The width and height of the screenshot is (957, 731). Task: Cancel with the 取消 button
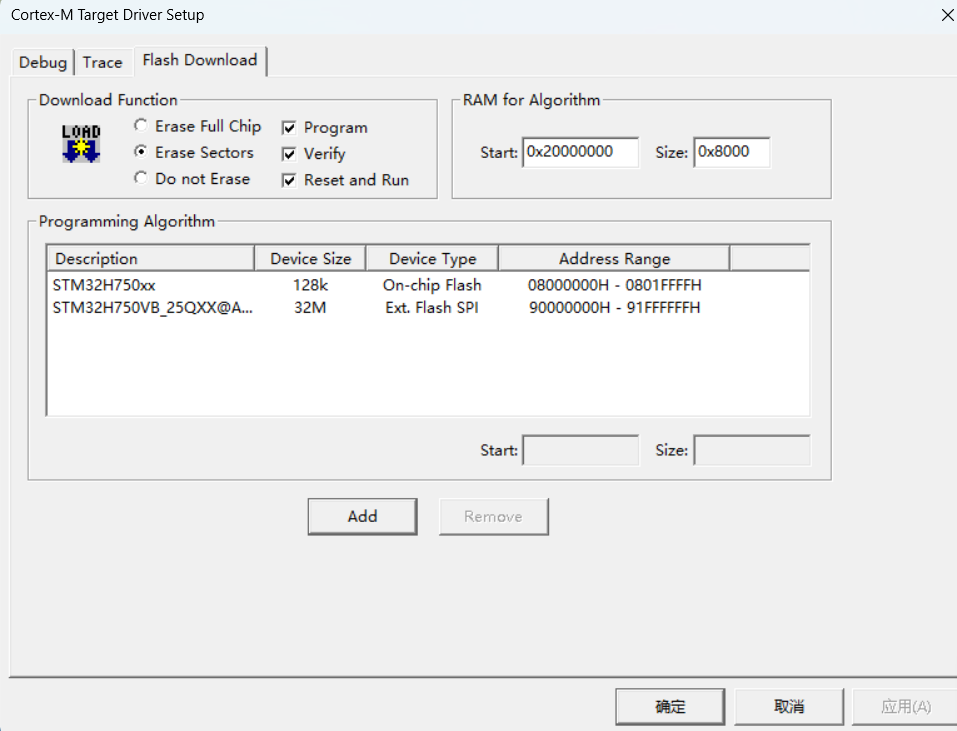789,707
